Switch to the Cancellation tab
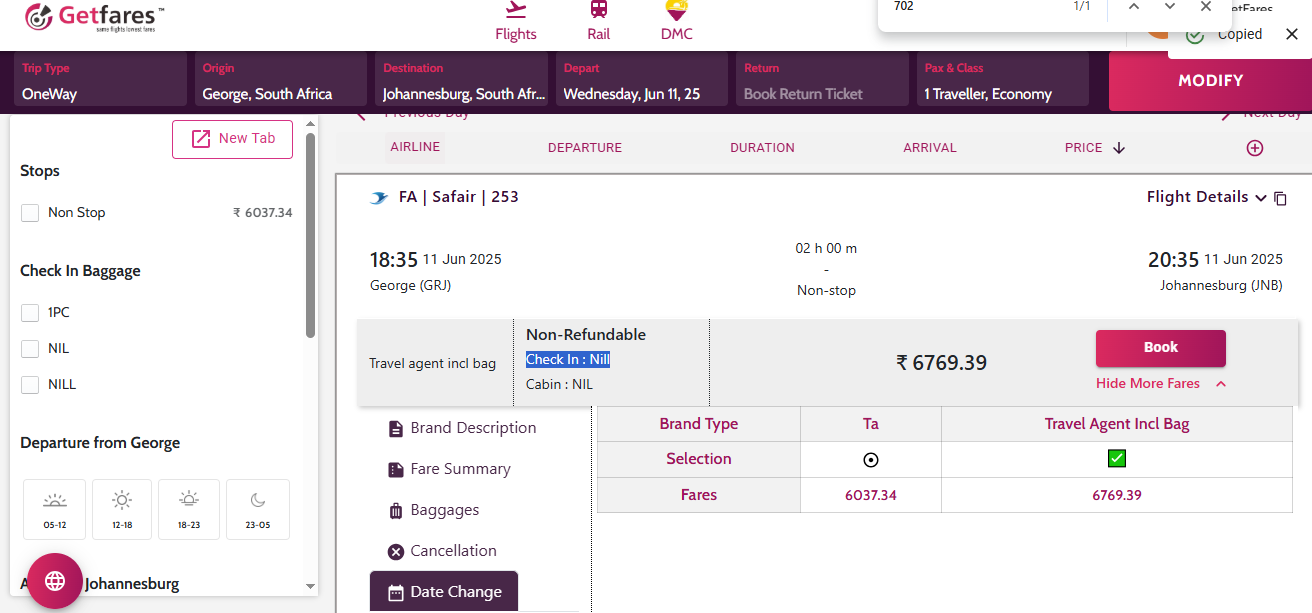1312x613 pixels. (452, 551)
